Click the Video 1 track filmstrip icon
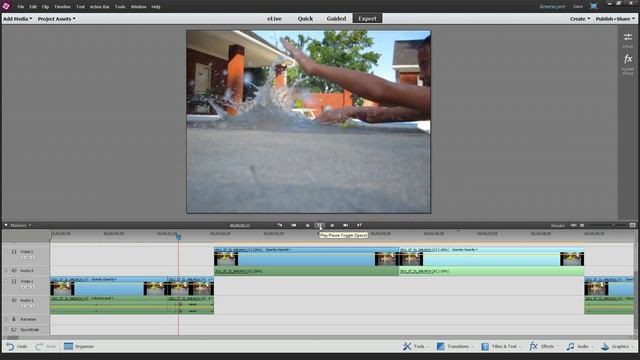Viewport: 640px width, 360px height. point(14,281)
